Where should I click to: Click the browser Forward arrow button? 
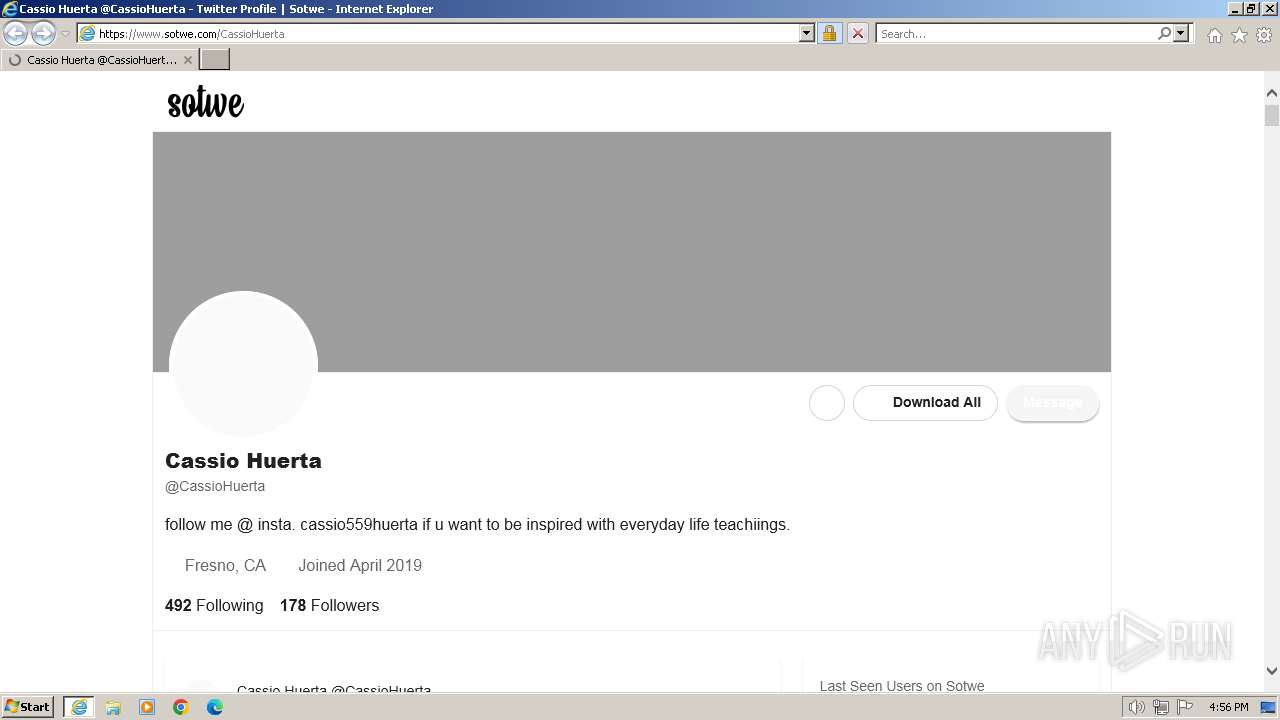click(x=43, y=33)
